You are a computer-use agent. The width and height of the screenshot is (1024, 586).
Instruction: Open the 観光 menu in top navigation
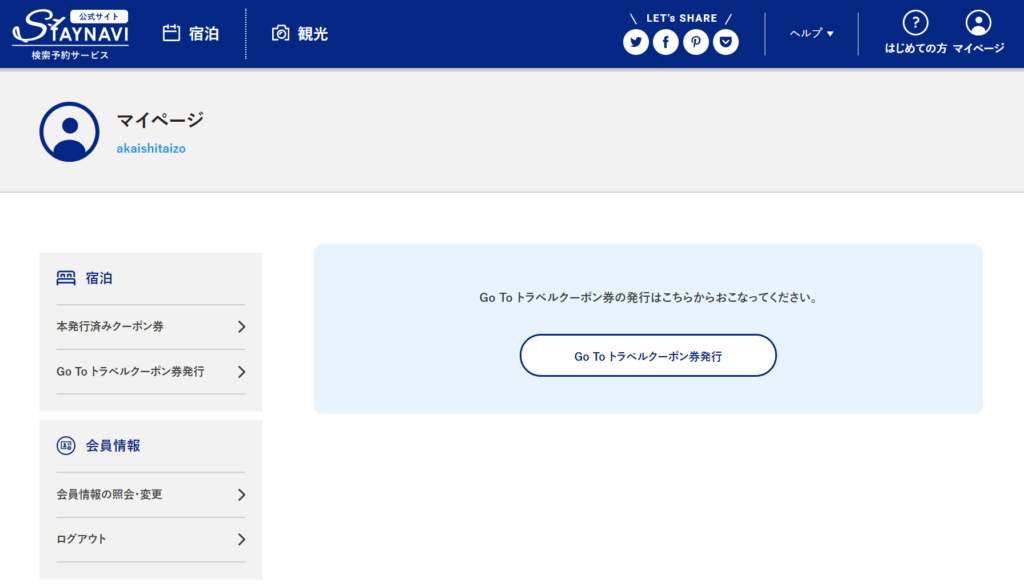pos(300,34)
